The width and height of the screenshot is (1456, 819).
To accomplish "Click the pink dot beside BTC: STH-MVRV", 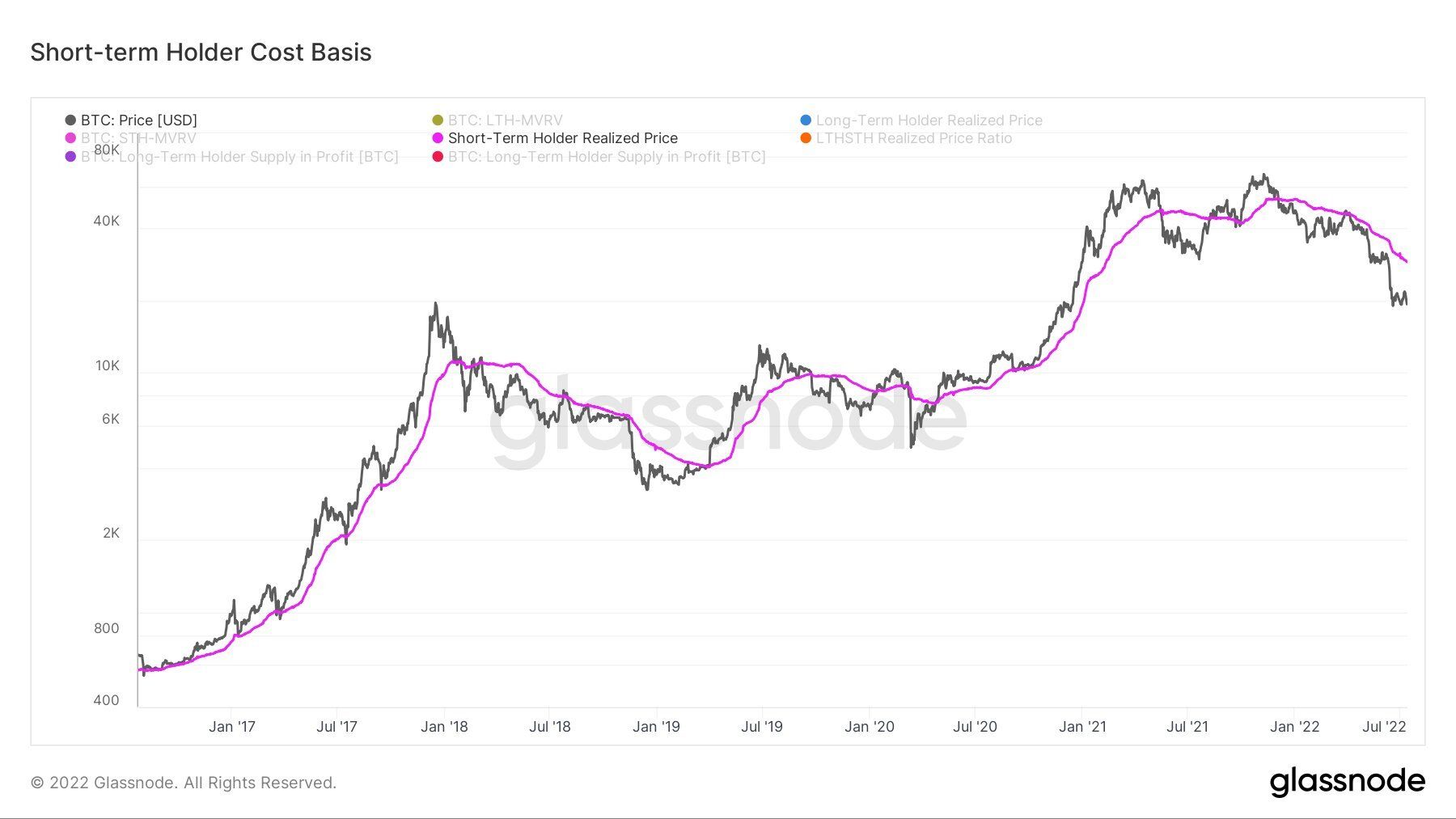I will click(70, 138).
